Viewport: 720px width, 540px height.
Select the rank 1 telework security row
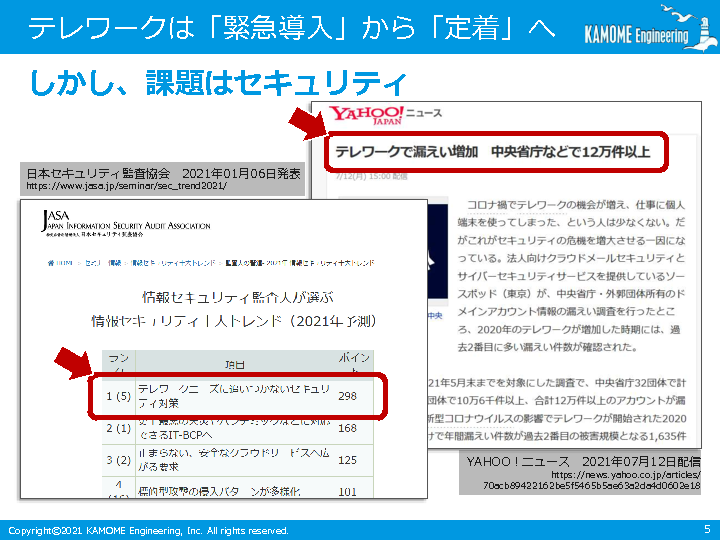(x=237, y=396)
